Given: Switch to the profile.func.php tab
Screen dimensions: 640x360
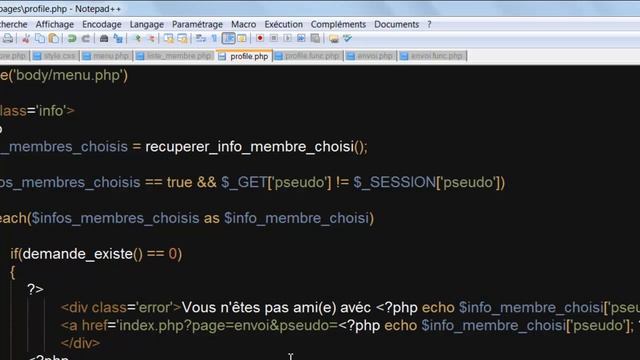Looking at the screenshot, I should coord(308,56).
